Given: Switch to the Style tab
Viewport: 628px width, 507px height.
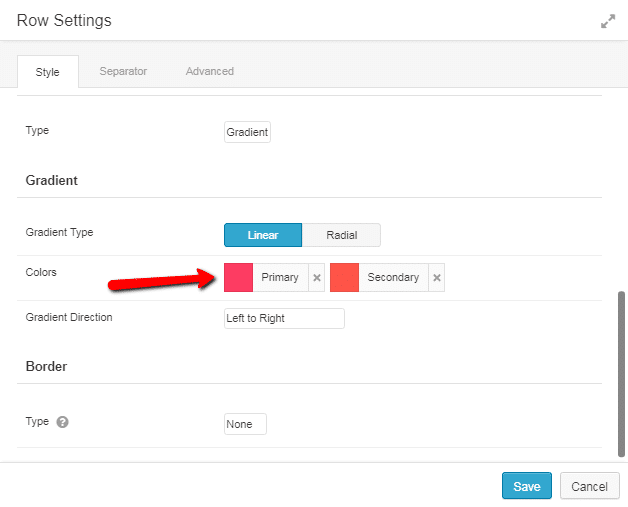Looking at the screenshot, I should (48, 72).
